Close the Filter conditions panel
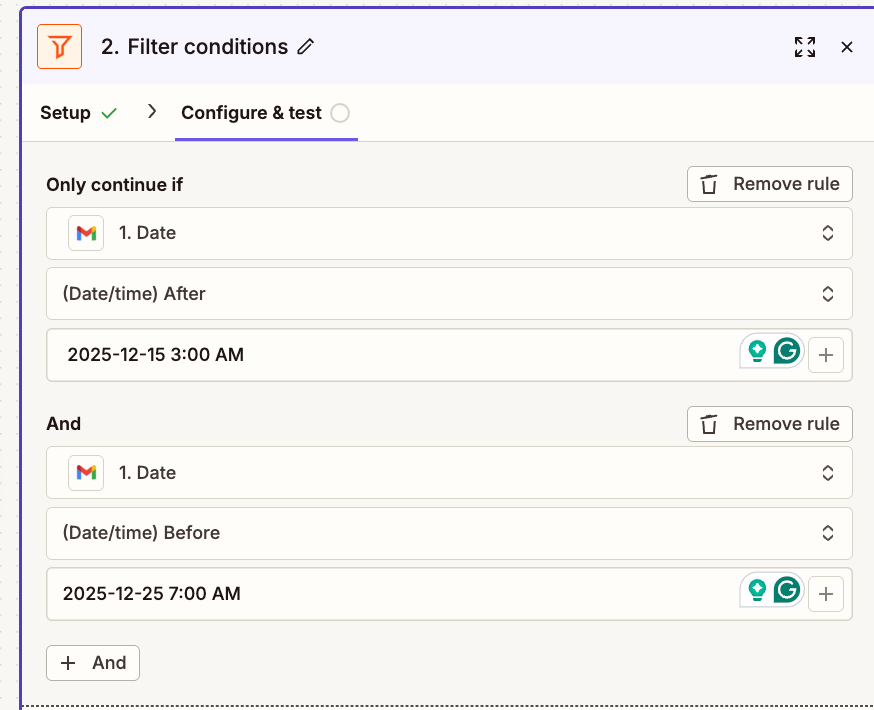Image resolution: width=874 pixels, height=710 pixels. 847,47
